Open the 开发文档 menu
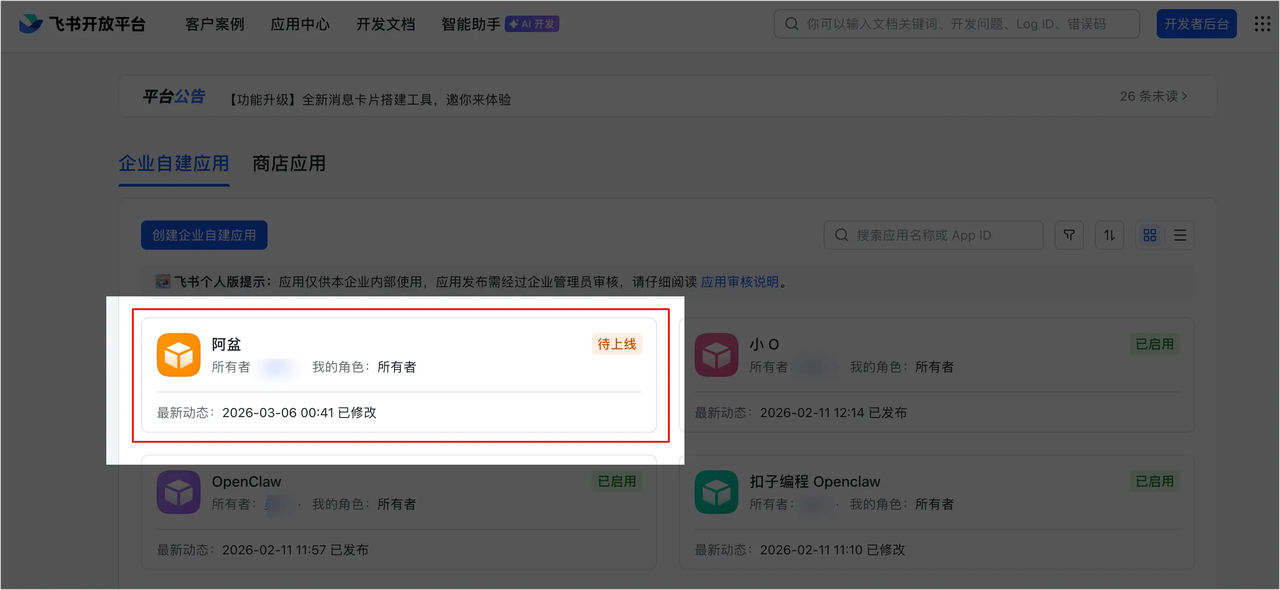The width and height of the screenshot is (1280, 590). [x=385, y=24]
